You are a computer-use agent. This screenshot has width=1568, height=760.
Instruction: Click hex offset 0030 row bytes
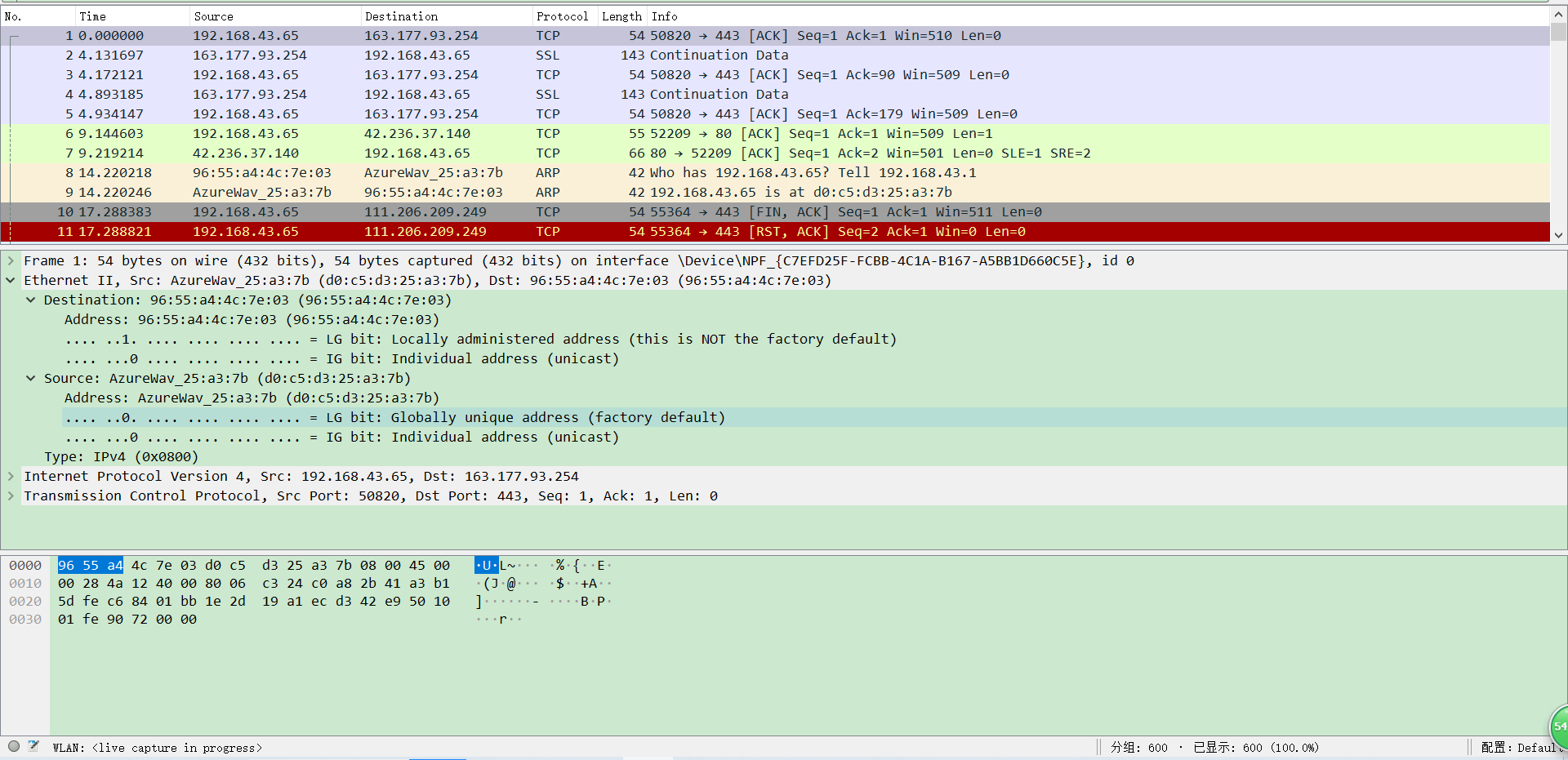tap(127, 619)
